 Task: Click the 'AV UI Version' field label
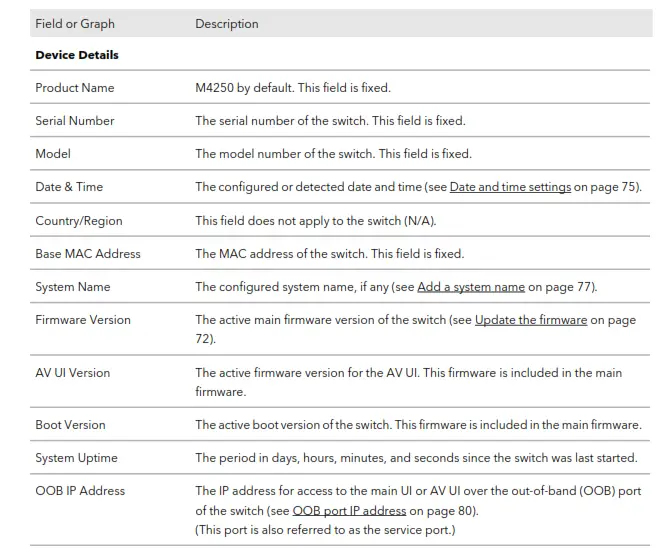pos(73,373)
